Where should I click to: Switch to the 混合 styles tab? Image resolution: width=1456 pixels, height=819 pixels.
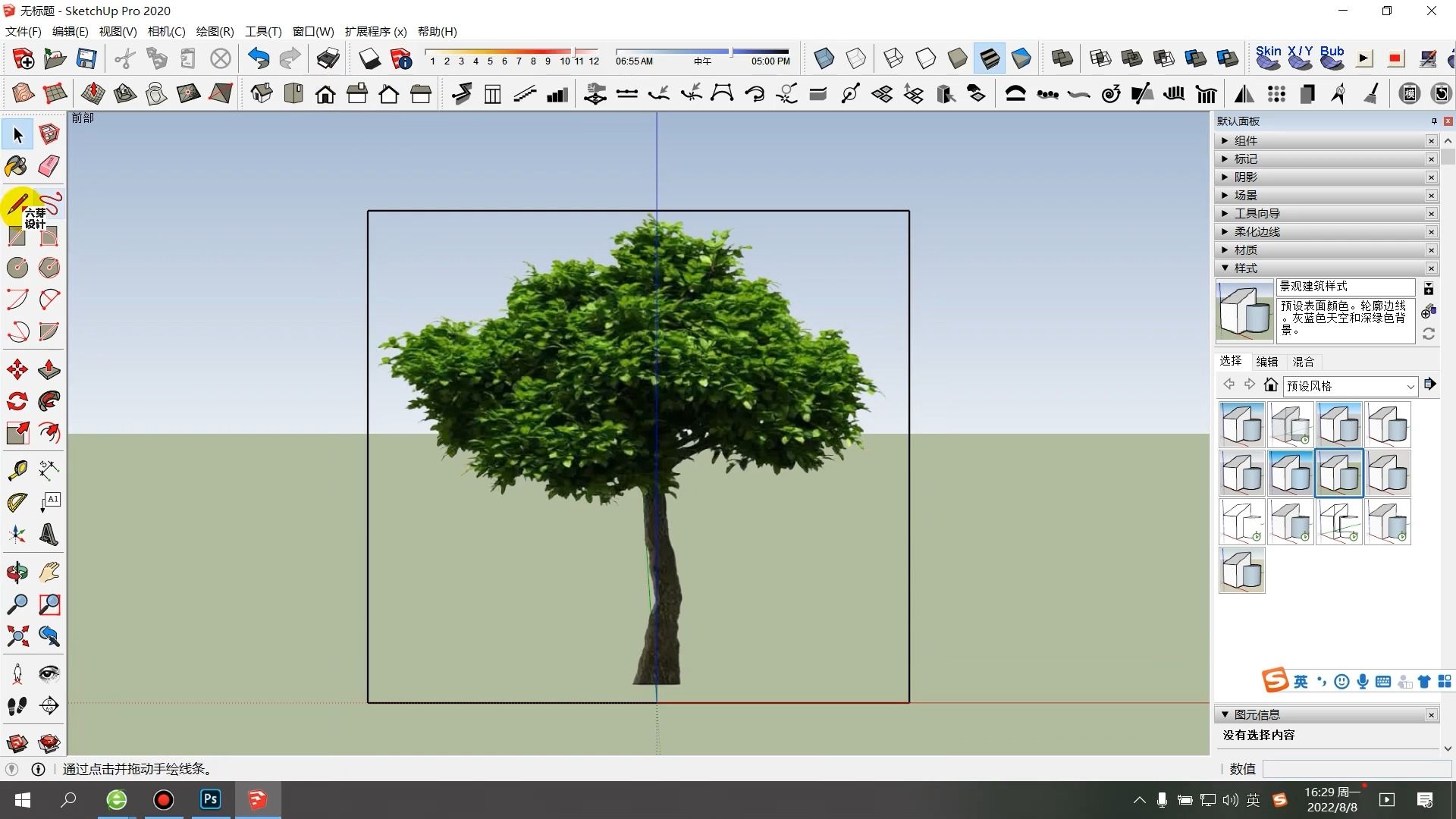point(1303,362)
